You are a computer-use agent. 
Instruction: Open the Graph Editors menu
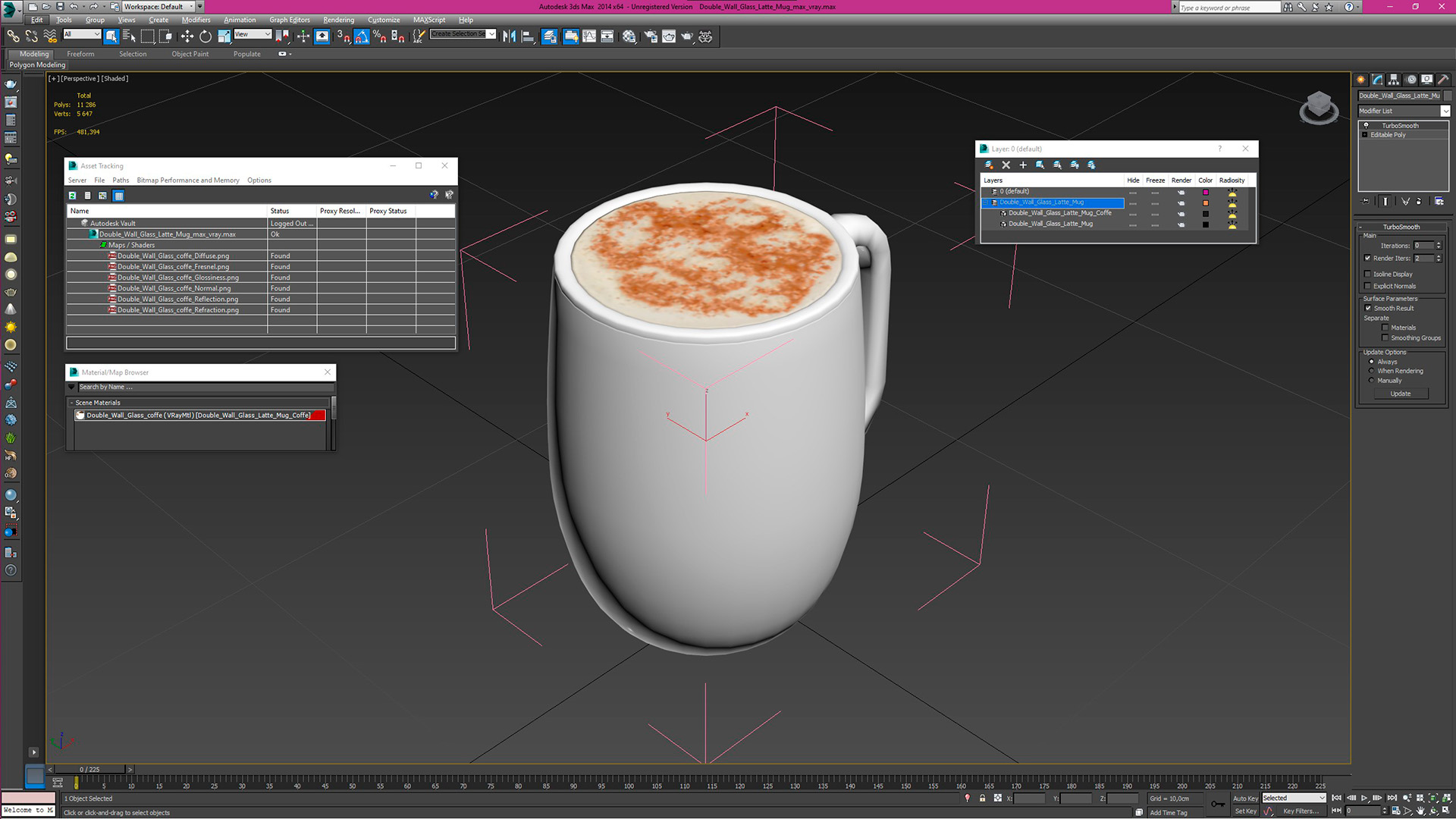click(290, 20)
